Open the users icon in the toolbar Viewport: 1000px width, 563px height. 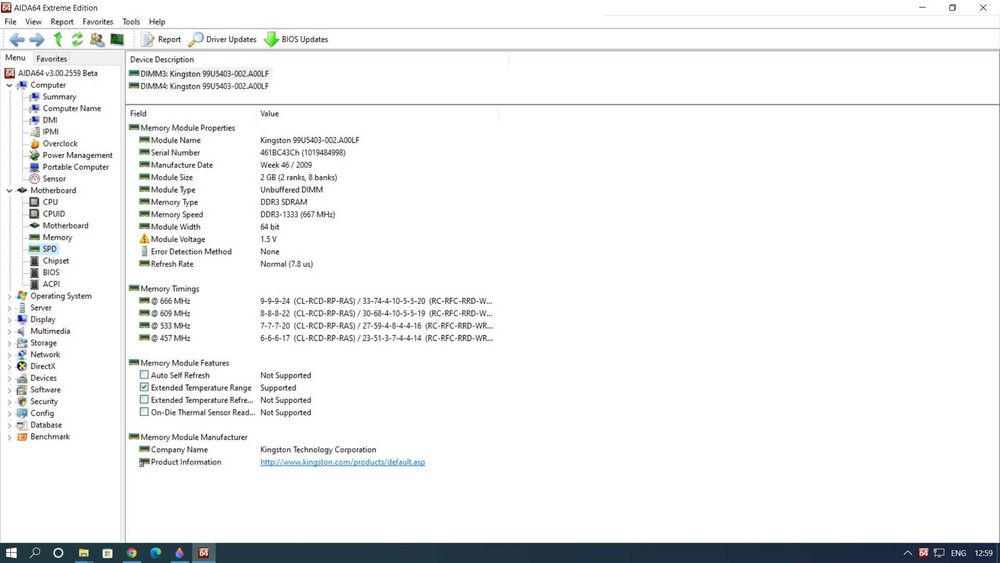97,40
